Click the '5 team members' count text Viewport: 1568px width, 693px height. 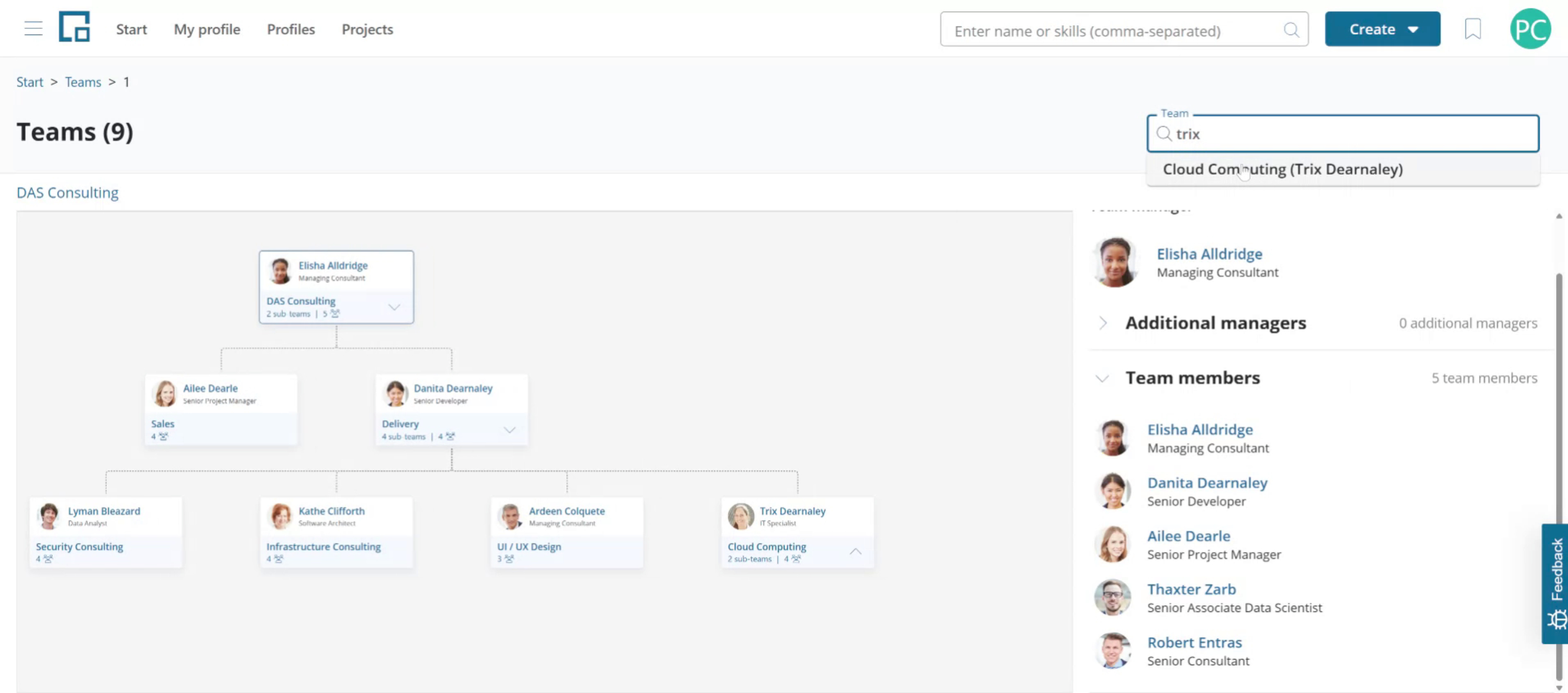click(1484, 379)
